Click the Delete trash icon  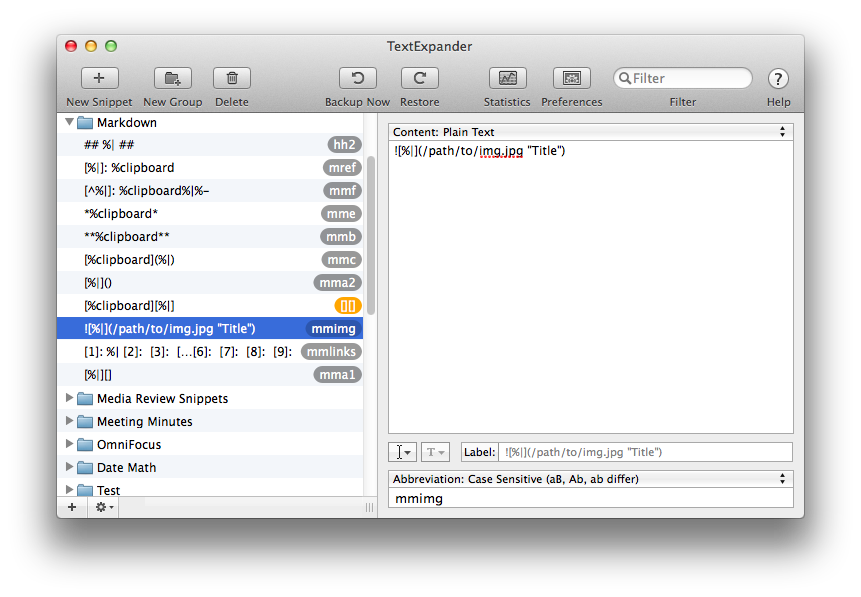pyautogui.click(x=232, y=78)
